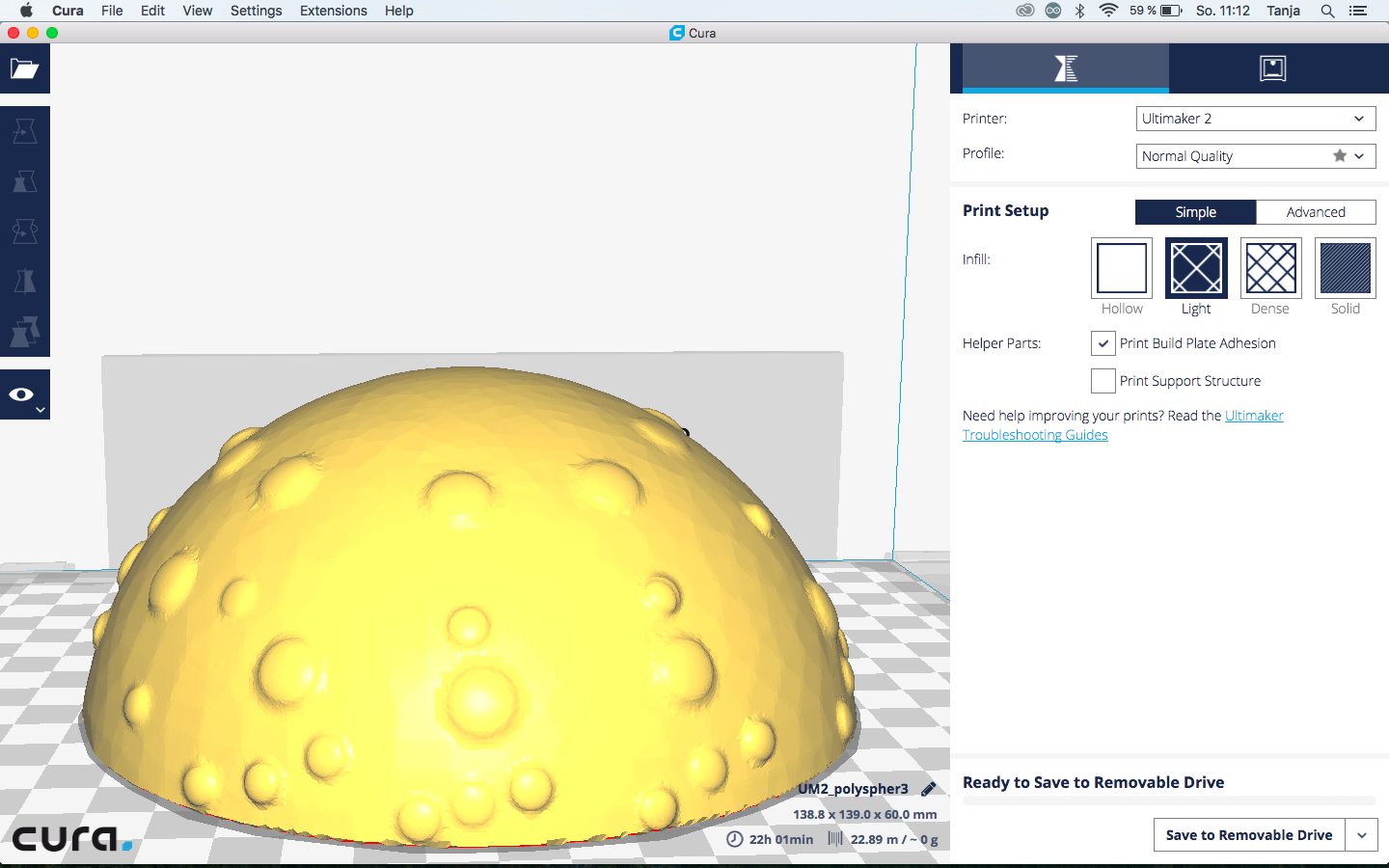Click the slicing progress bar
1389x868 pixels.
tap(1169, 800)
